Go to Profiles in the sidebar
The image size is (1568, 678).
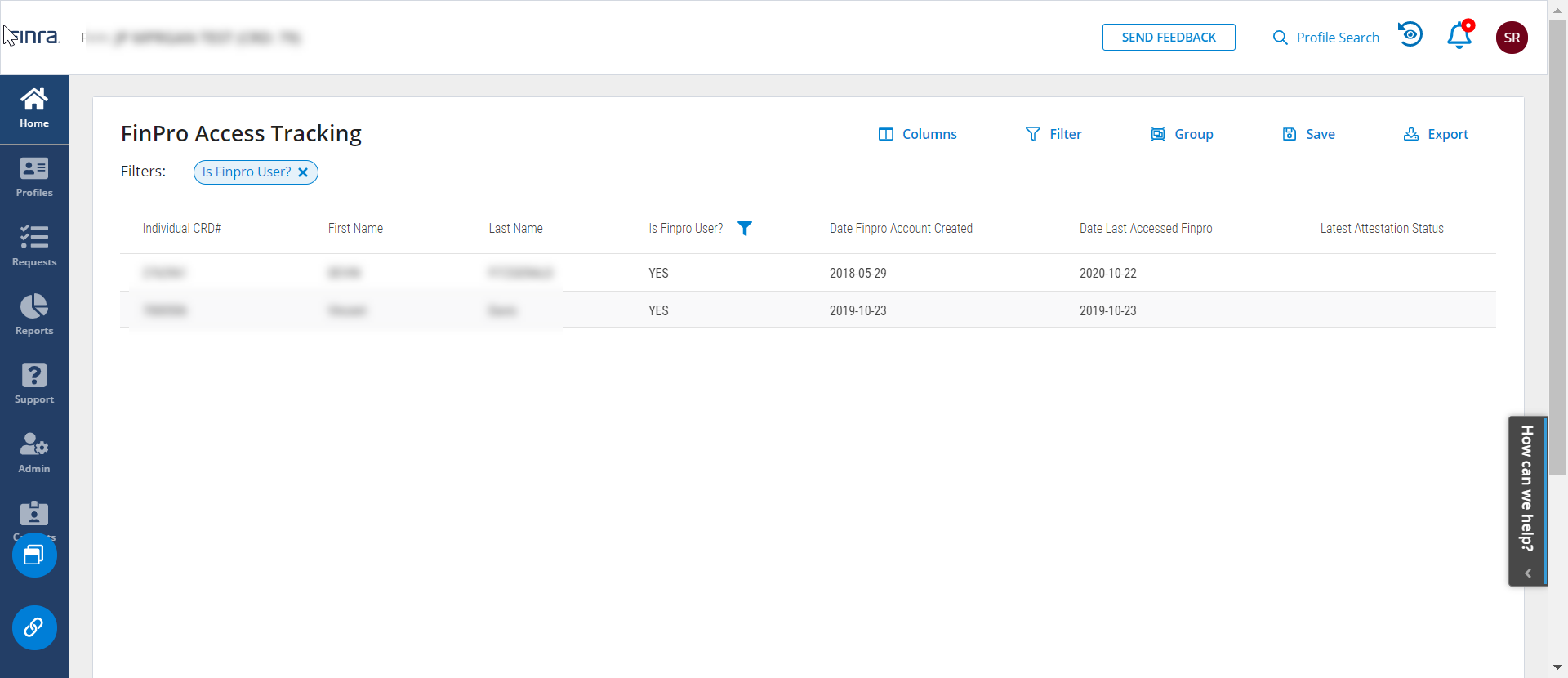pyautogui.click(x=34, y=178)
